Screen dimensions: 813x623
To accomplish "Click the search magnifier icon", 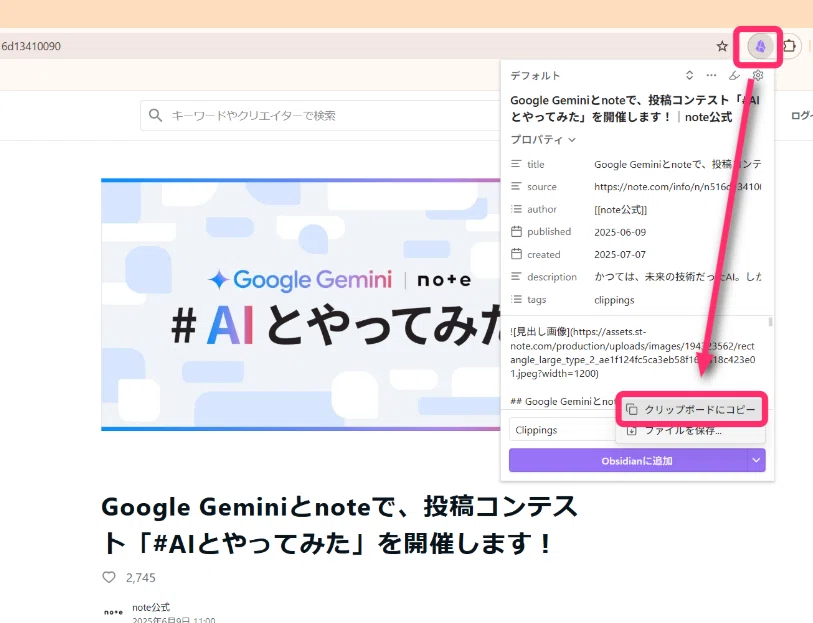I will pos(155,115).
